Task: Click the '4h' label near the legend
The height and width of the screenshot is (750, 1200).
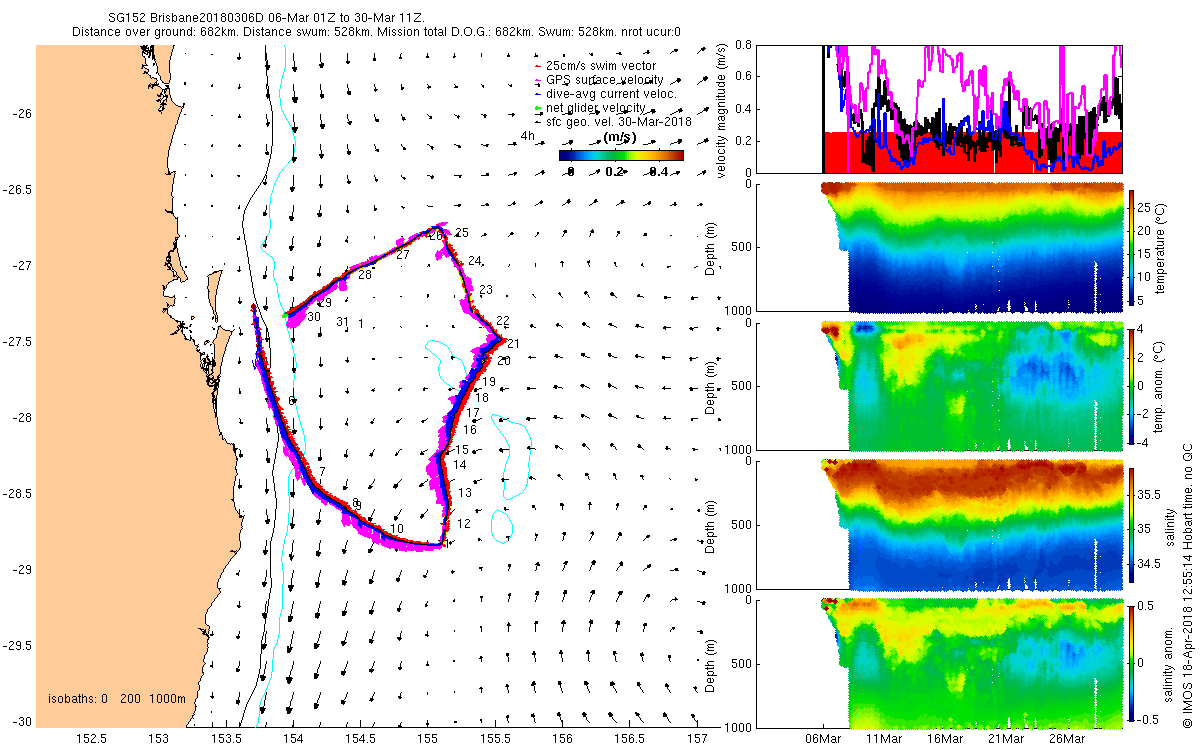Action: (x=526, y=136)
